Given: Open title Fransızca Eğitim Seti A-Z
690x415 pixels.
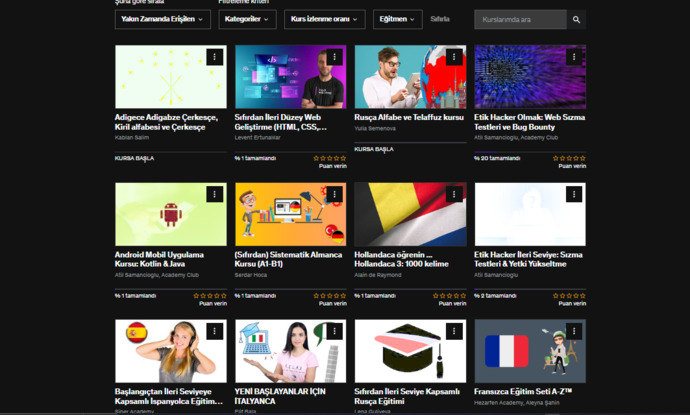Looking at the screenshot, I should [523, 392].
